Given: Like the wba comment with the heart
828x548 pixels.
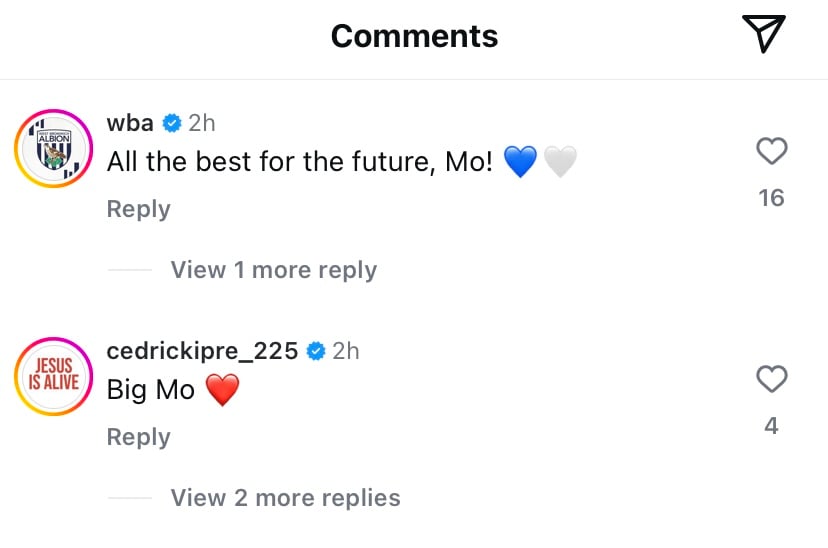Looking at the screenshot, I should (x=772, y=150).
